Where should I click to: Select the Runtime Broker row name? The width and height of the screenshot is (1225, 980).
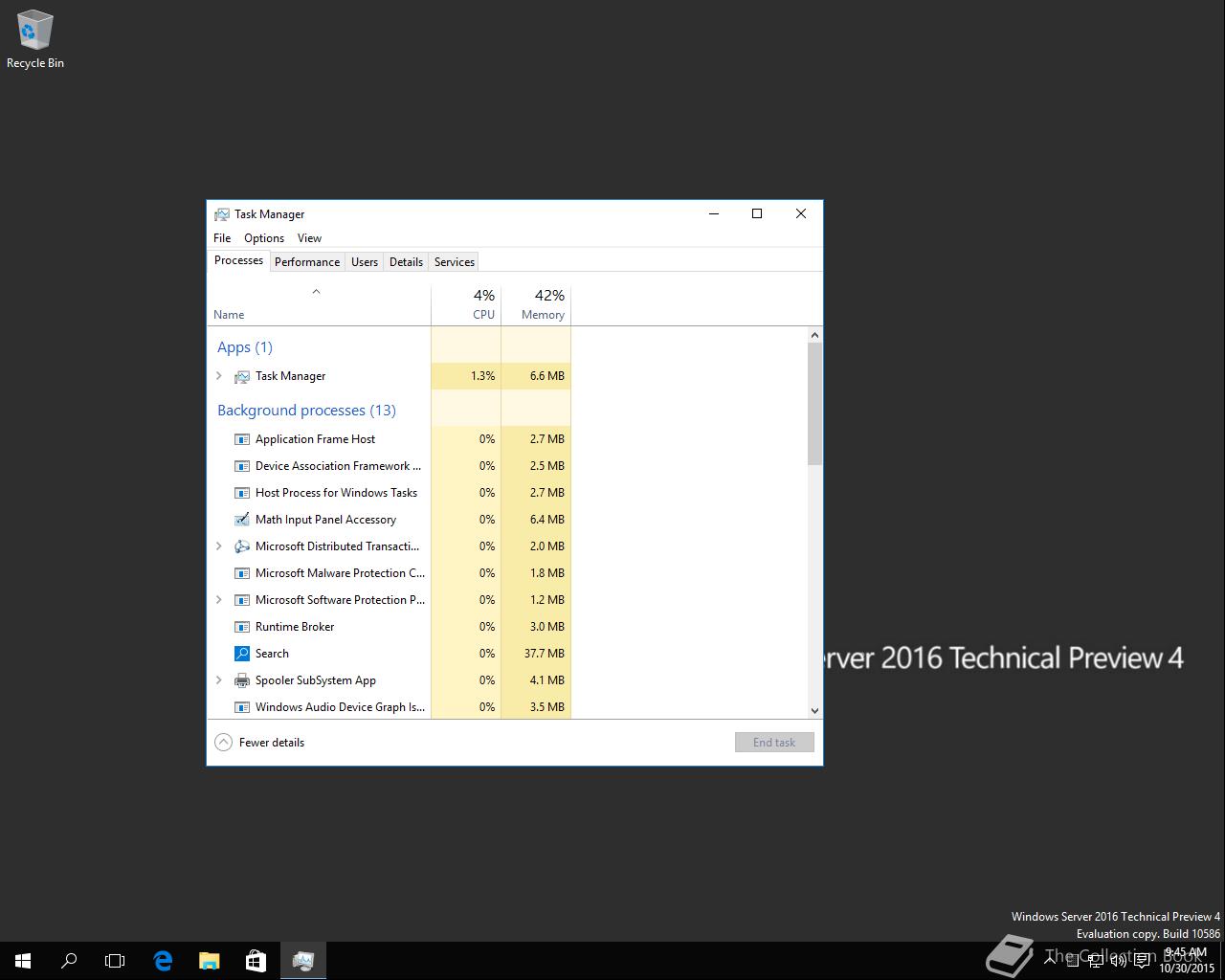(295, 627)
